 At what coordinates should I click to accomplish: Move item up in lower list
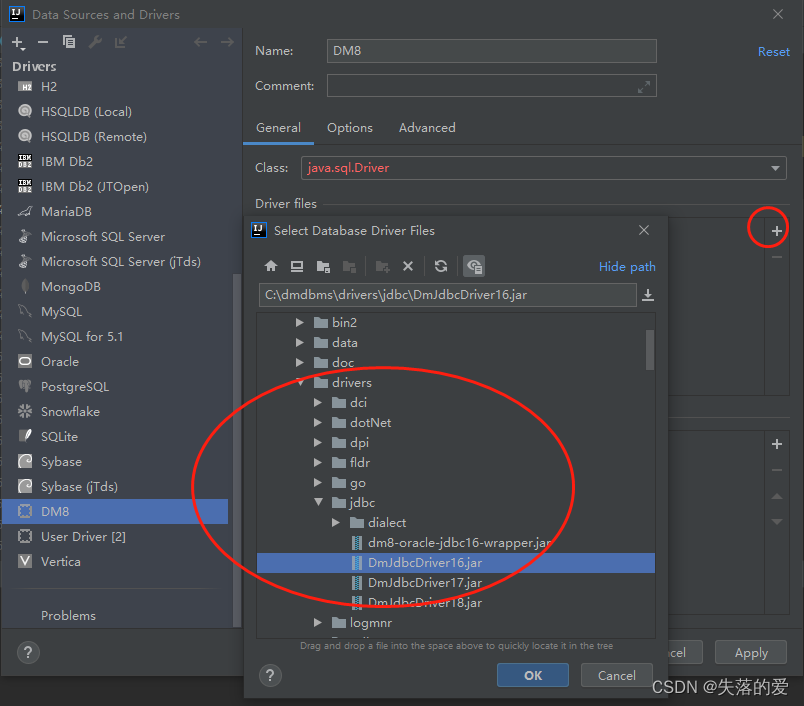tap(777, 496)
